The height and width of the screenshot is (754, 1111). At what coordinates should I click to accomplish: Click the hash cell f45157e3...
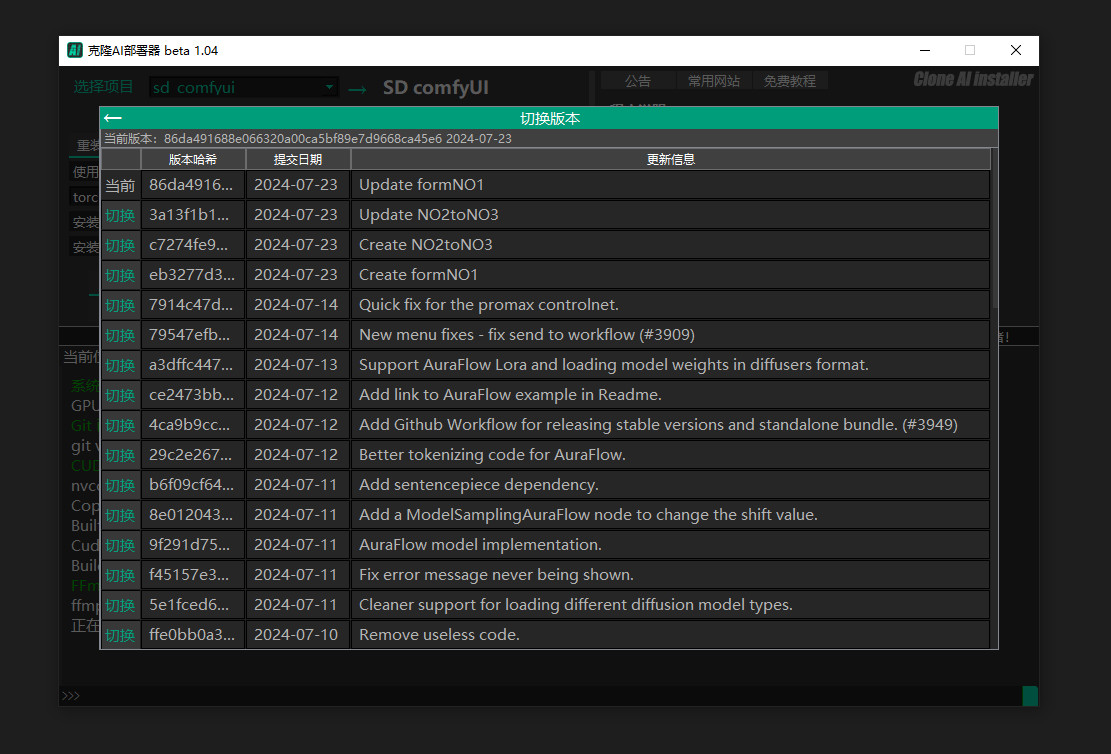(x=193, y=575)
